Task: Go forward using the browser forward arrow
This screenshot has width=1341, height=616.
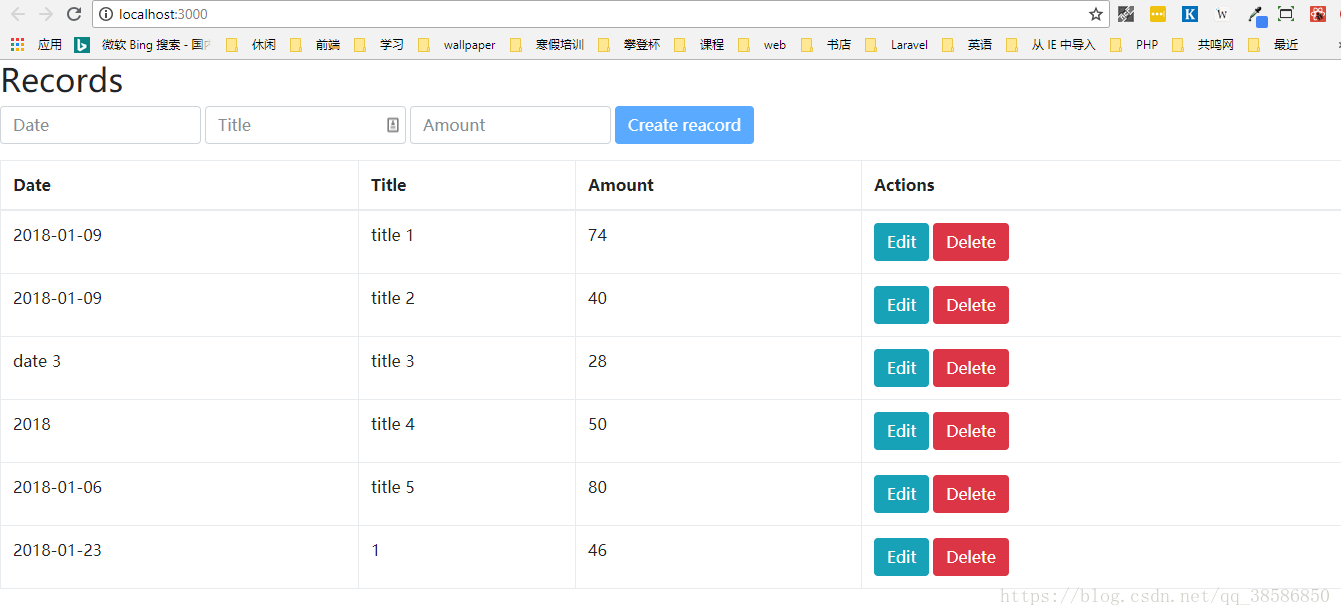Action: click(x=46, y=14)
